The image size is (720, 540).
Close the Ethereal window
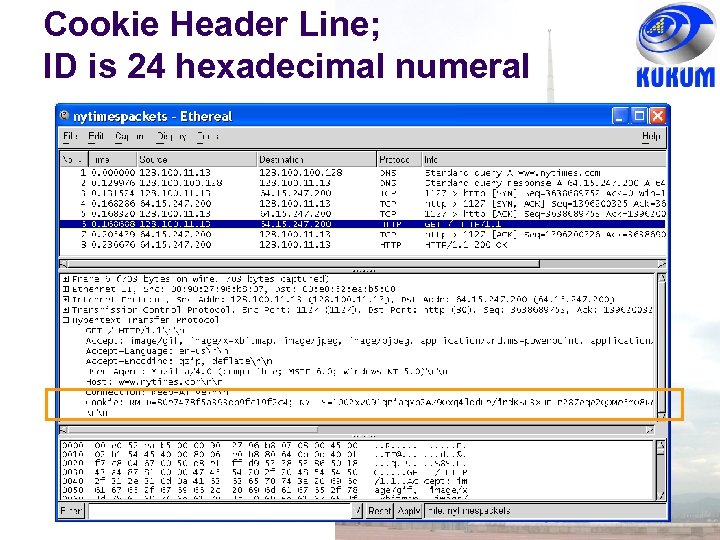[657, 116]
